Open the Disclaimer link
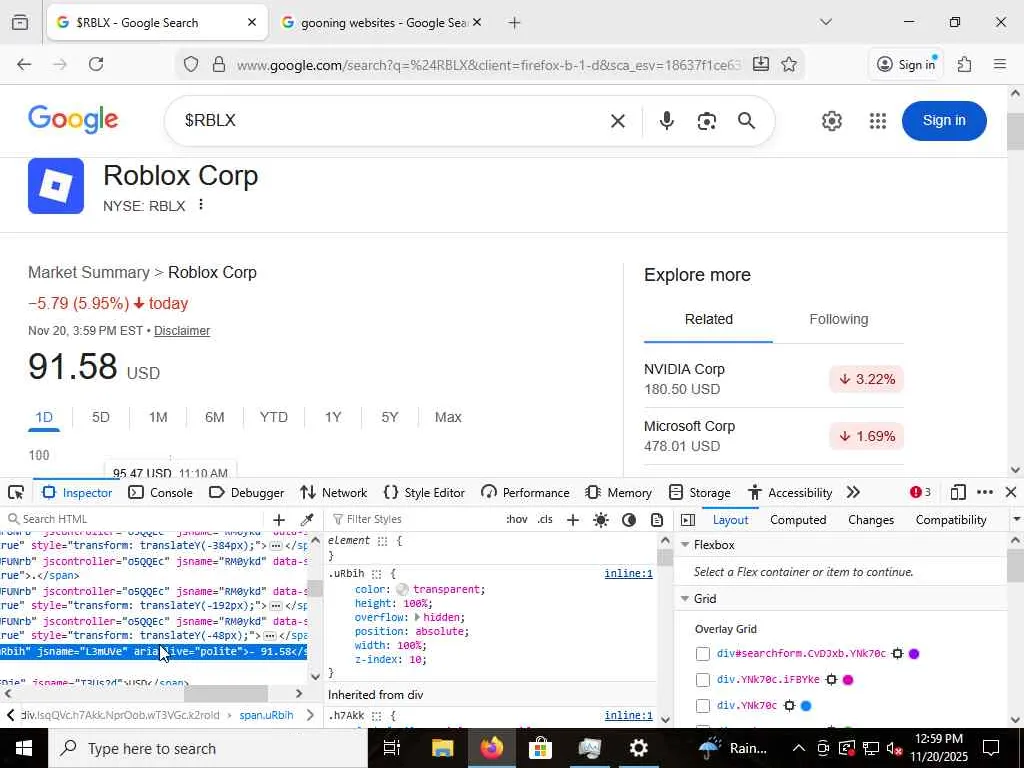The width and height of the screenshot is (1024, 768). click(x=182, y=330)
